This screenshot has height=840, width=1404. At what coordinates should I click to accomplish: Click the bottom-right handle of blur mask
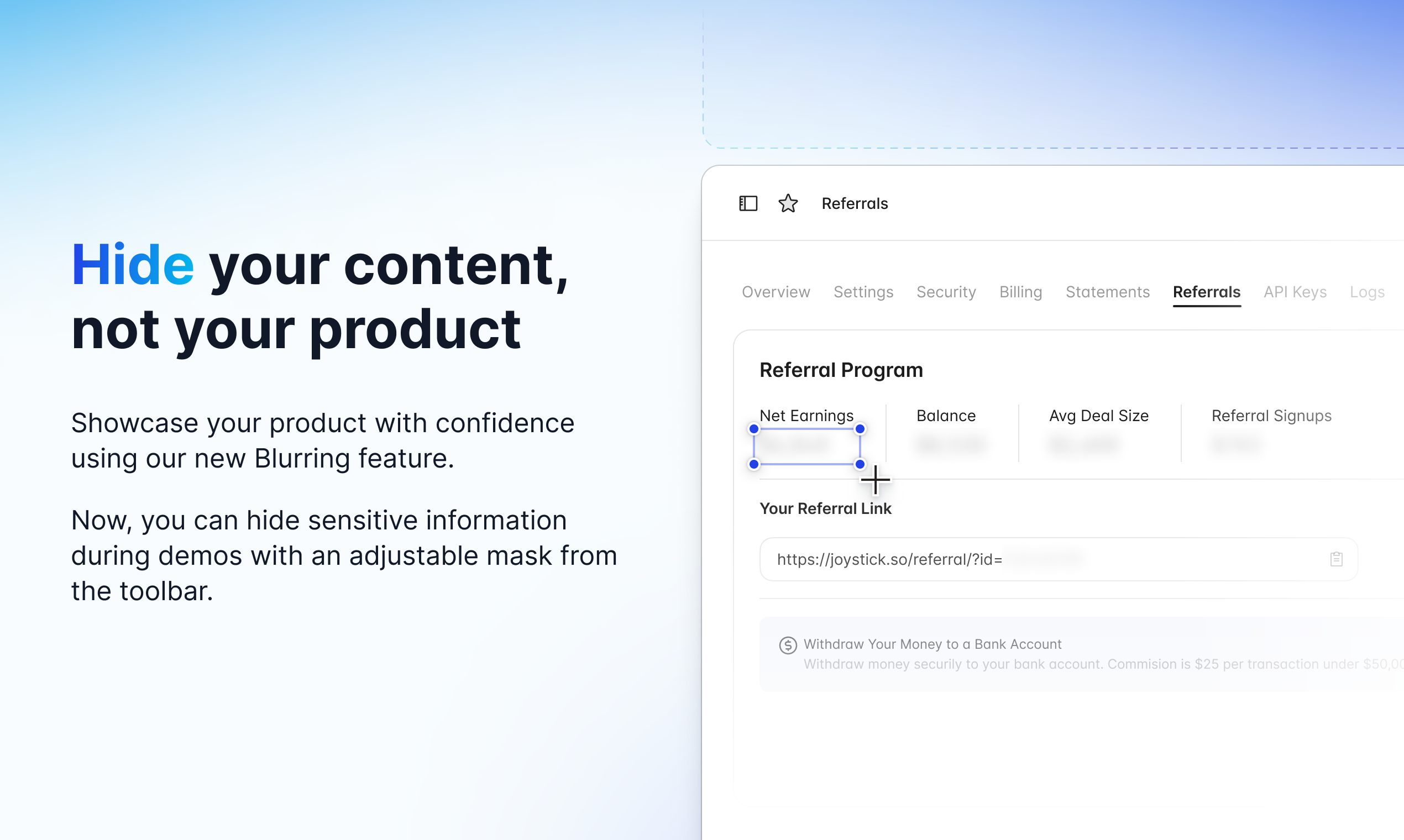(x=860, y=464)
